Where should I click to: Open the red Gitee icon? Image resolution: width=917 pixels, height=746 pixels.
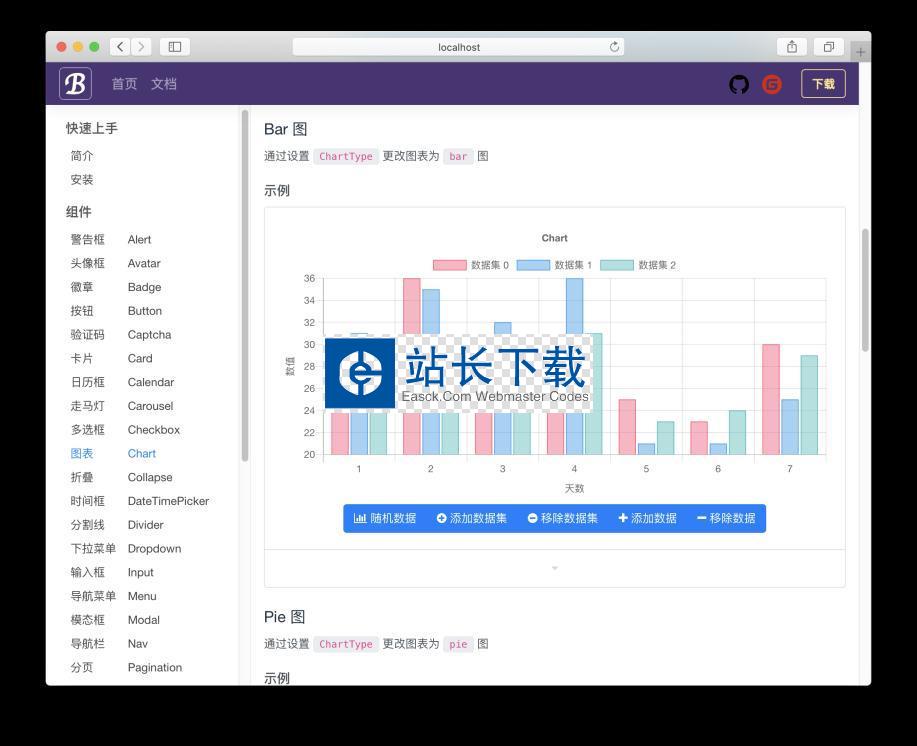[772, 84]
